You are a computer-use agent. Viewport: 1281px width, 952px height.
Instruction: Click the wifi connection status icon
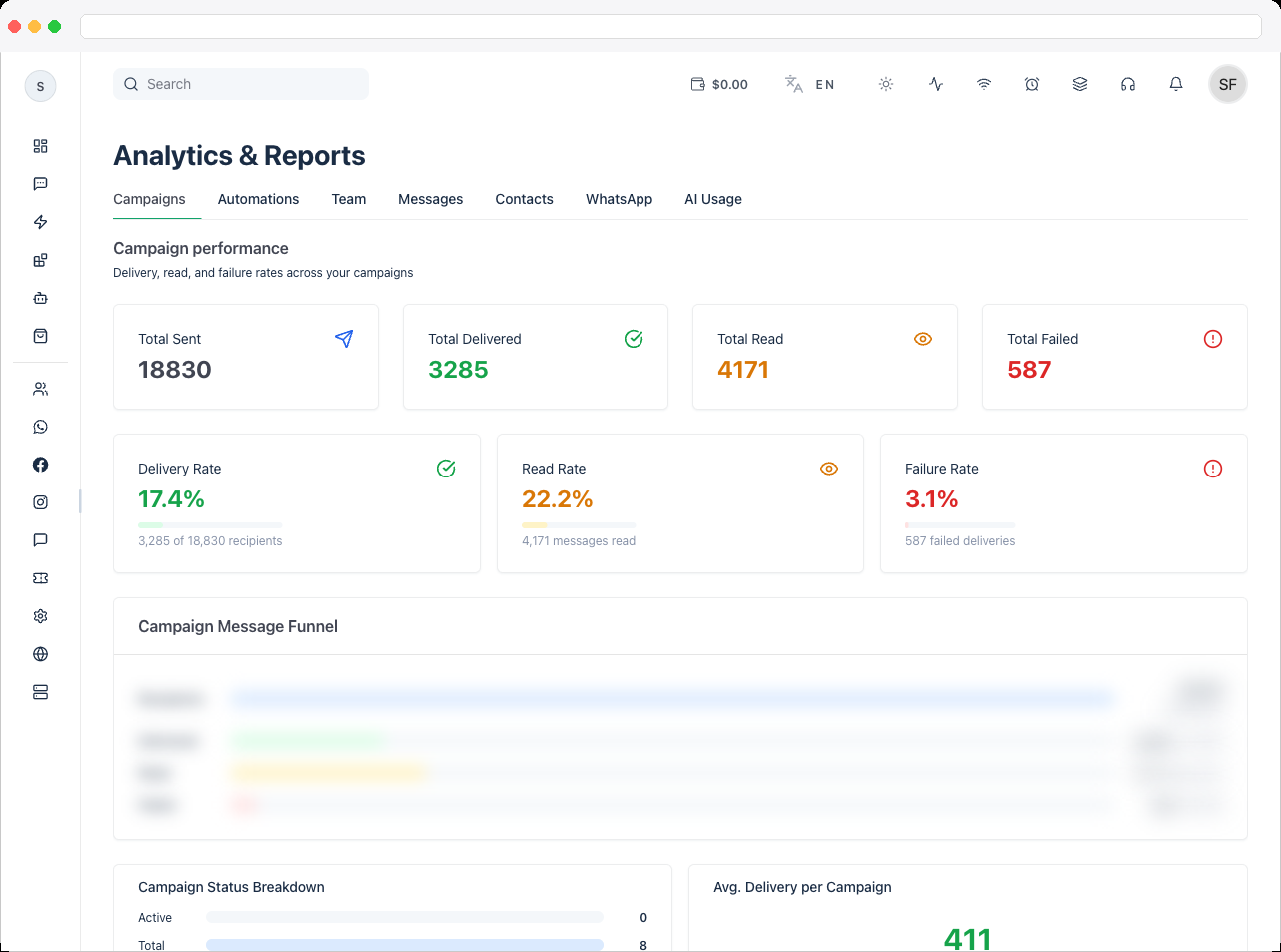[x=984, y=84]
